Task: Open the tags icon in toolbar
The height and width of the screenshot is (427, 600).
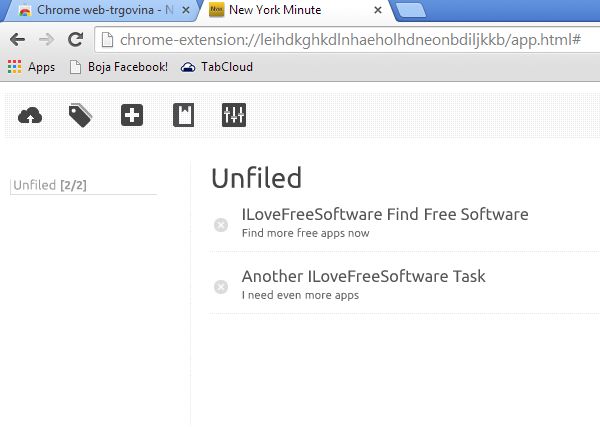Action: [80, 116]
